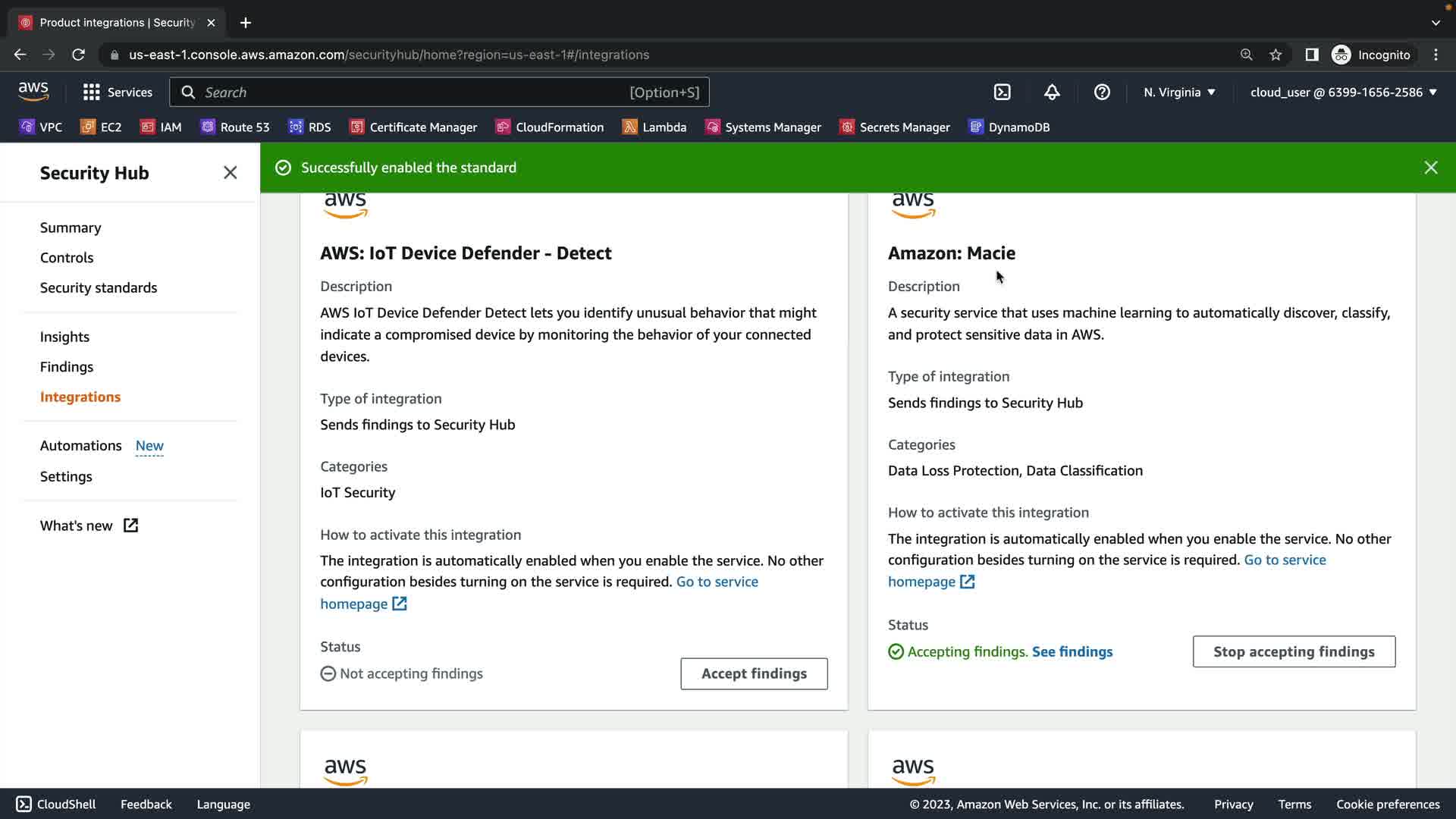The image size is (1456, 819).
Task: Expand the cloud_user account dropdown
Action: (1343, 93)
